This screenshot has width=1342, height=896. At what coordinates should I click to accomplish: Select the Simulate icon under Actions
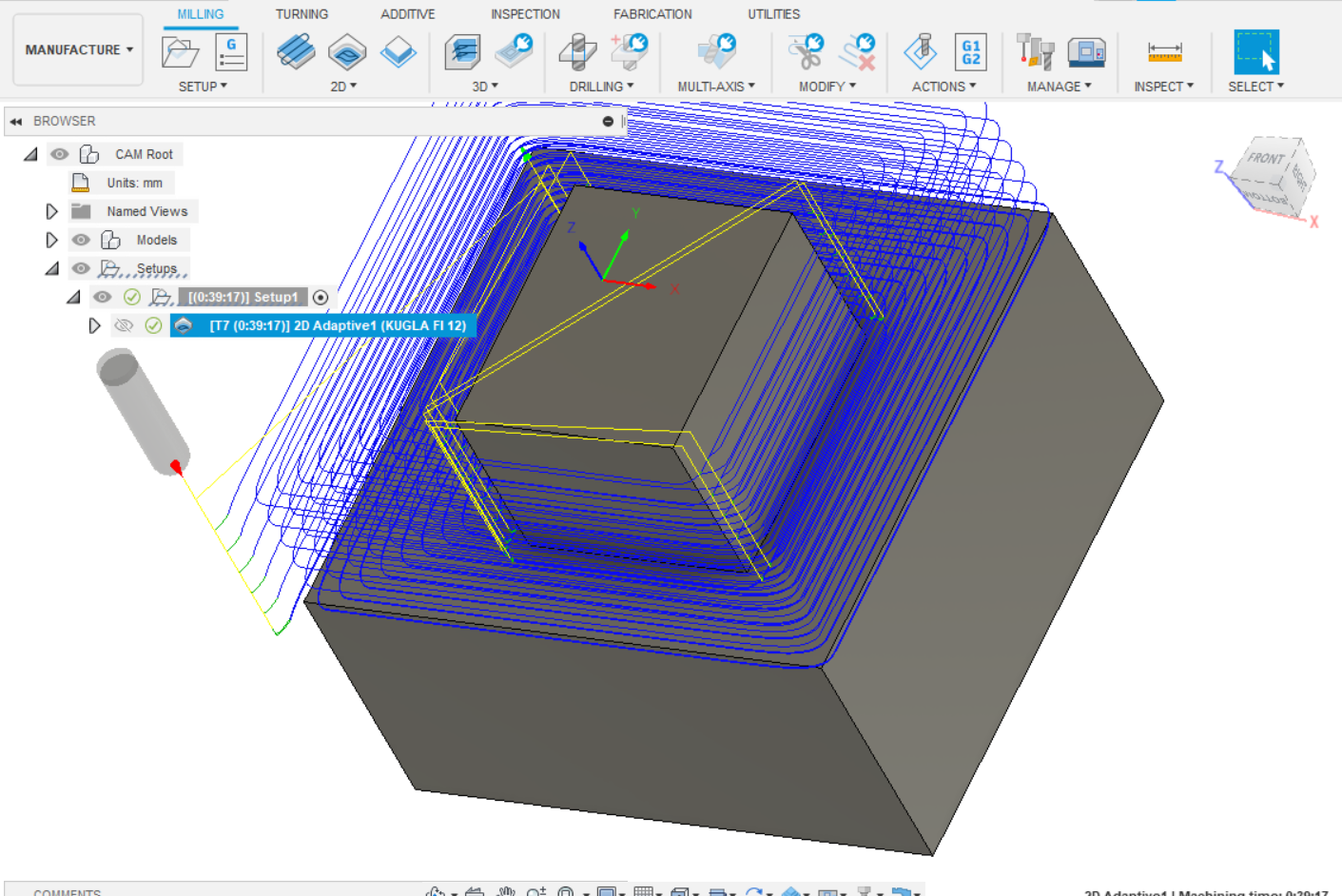[x=920, y=52]
